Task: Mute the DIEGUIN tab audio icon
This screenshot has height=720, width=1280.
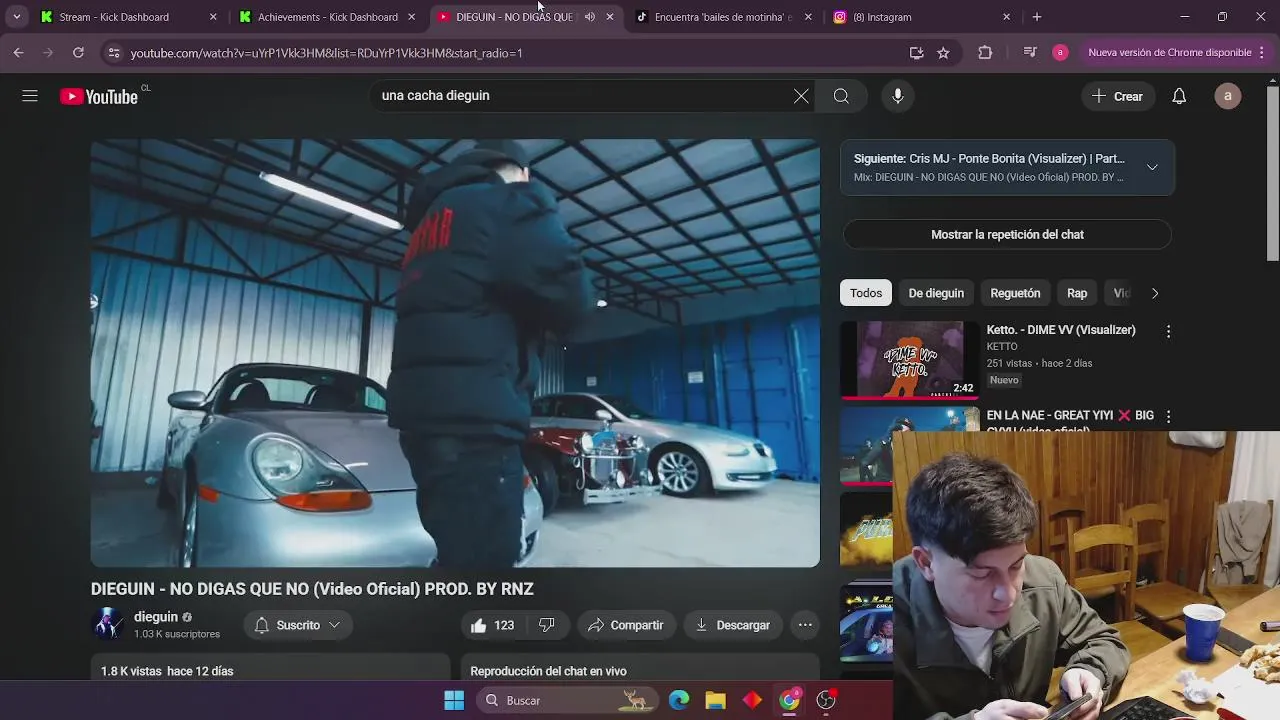Action: click(x=589, y=17)
